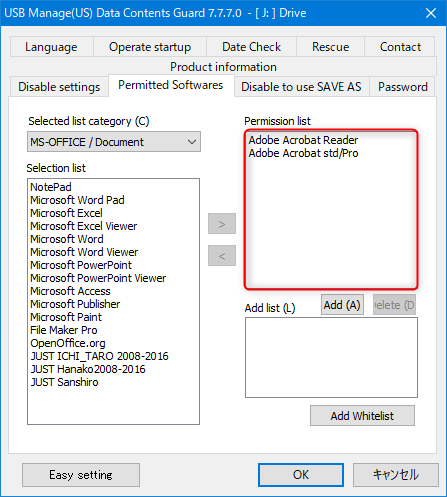Select the Rescue tab
The image size is (447, 497).
pyautogui.click(x=330, y=47)
